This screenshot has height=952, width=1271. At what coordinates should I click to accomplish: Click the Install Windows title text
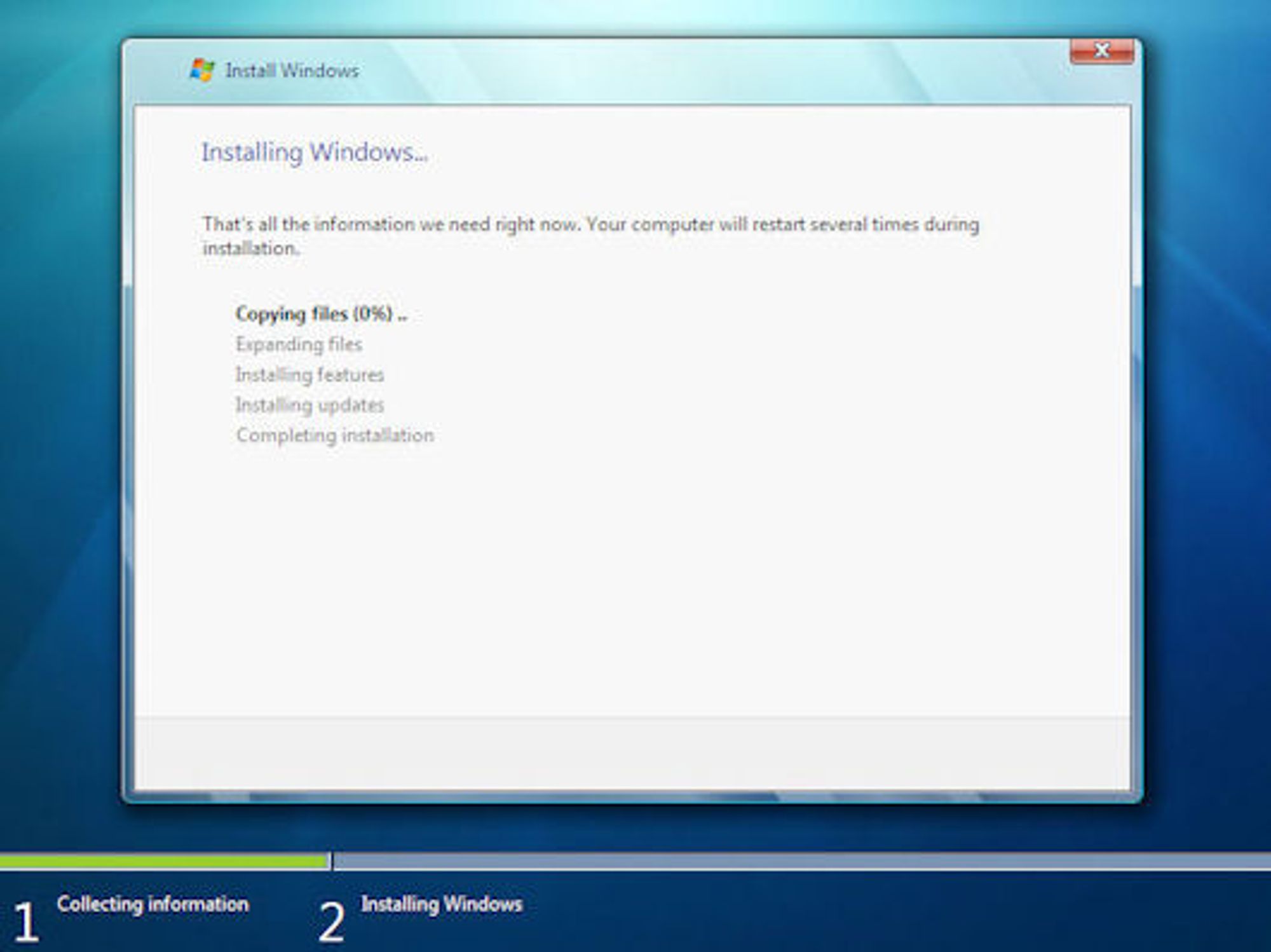292,71
